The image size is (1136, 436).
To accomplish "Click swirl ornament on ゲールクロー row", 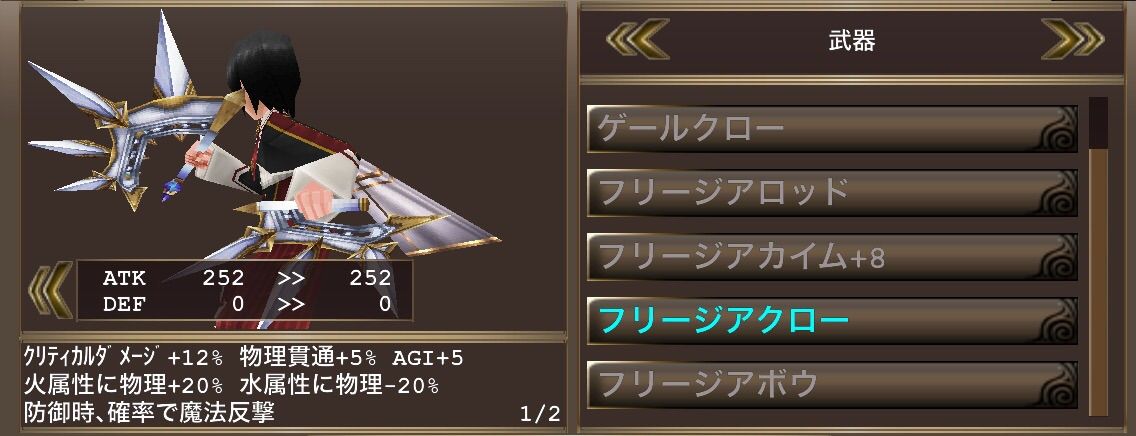I will click(x=1055, y=130).
